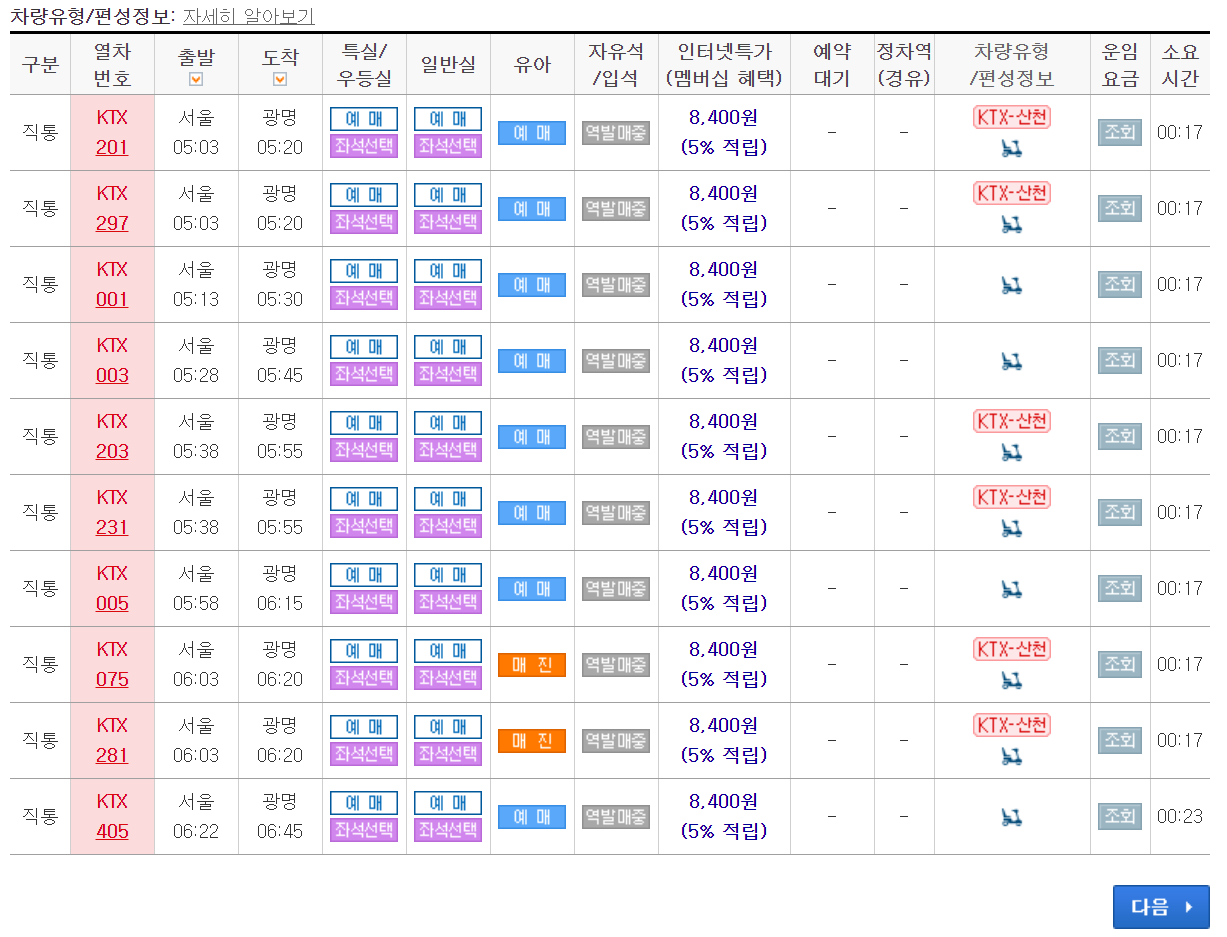The width and height of the screenshot is (1227, 937).
Task: Open train number 203 details link
Action: click(112, 452)
